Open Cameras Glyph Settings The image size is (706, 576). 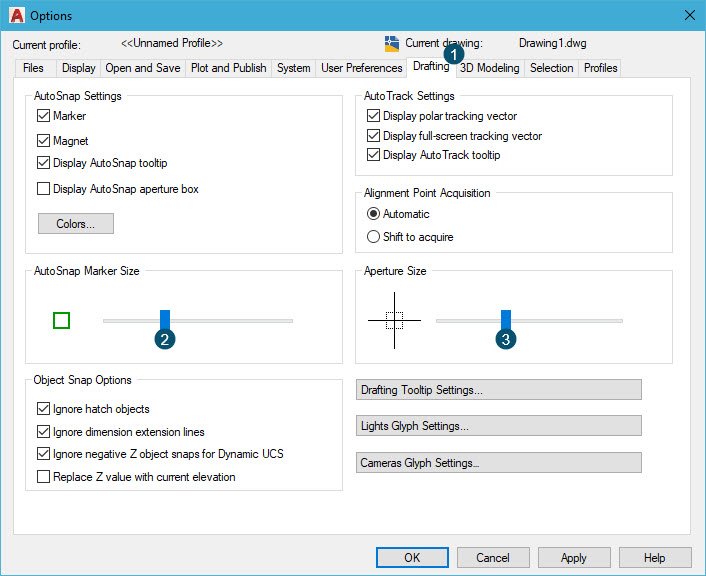point(498,463)
